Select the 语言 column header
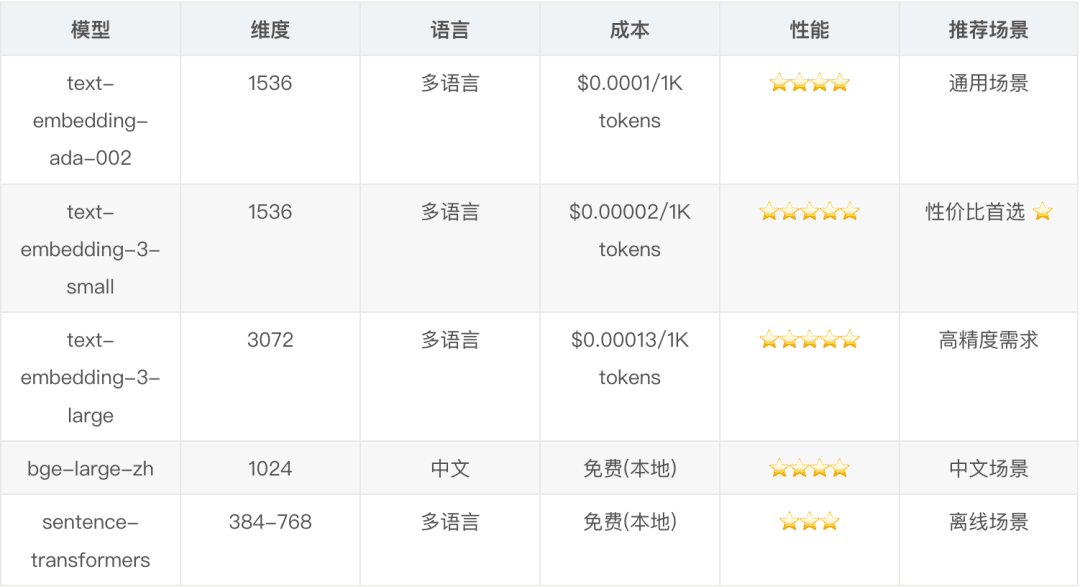Screen dimensions: 1080x587 (450, 30)
